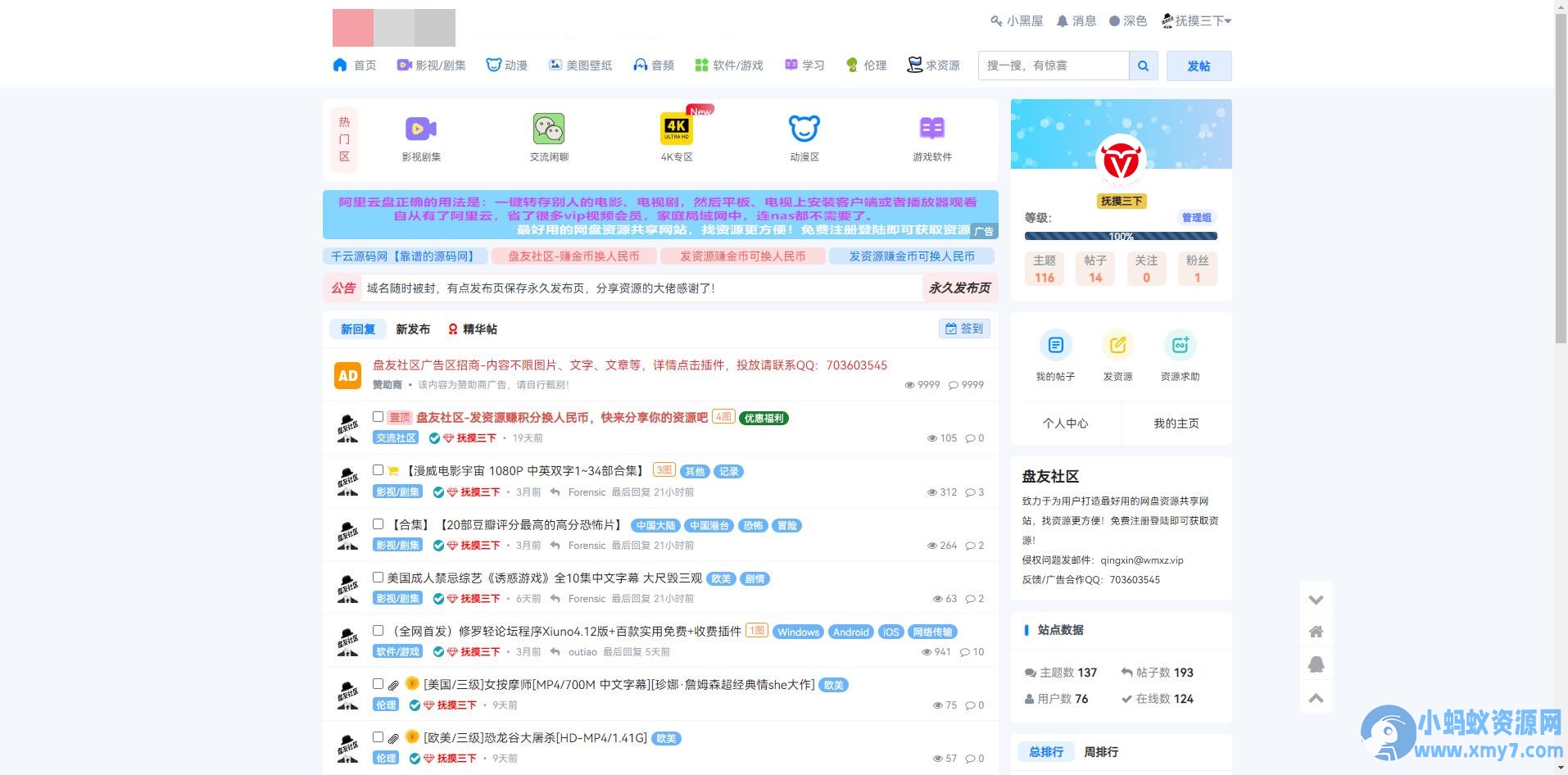The width and height of the screenshot is (1568, 775).
Task: Open the 4K专区 icon
Action: pyautogui.click(x=677, y=129)
